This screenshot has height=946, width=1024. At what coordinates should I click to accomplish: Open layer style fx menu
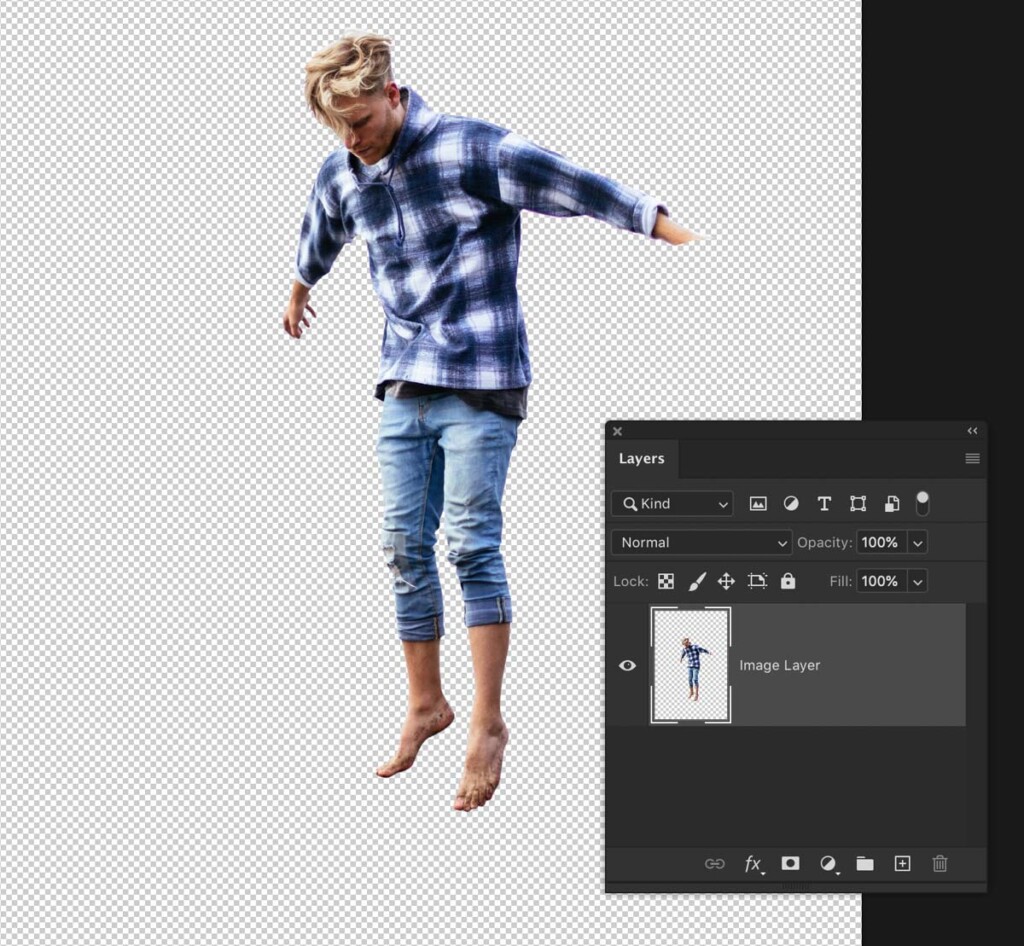click(753, 864)
